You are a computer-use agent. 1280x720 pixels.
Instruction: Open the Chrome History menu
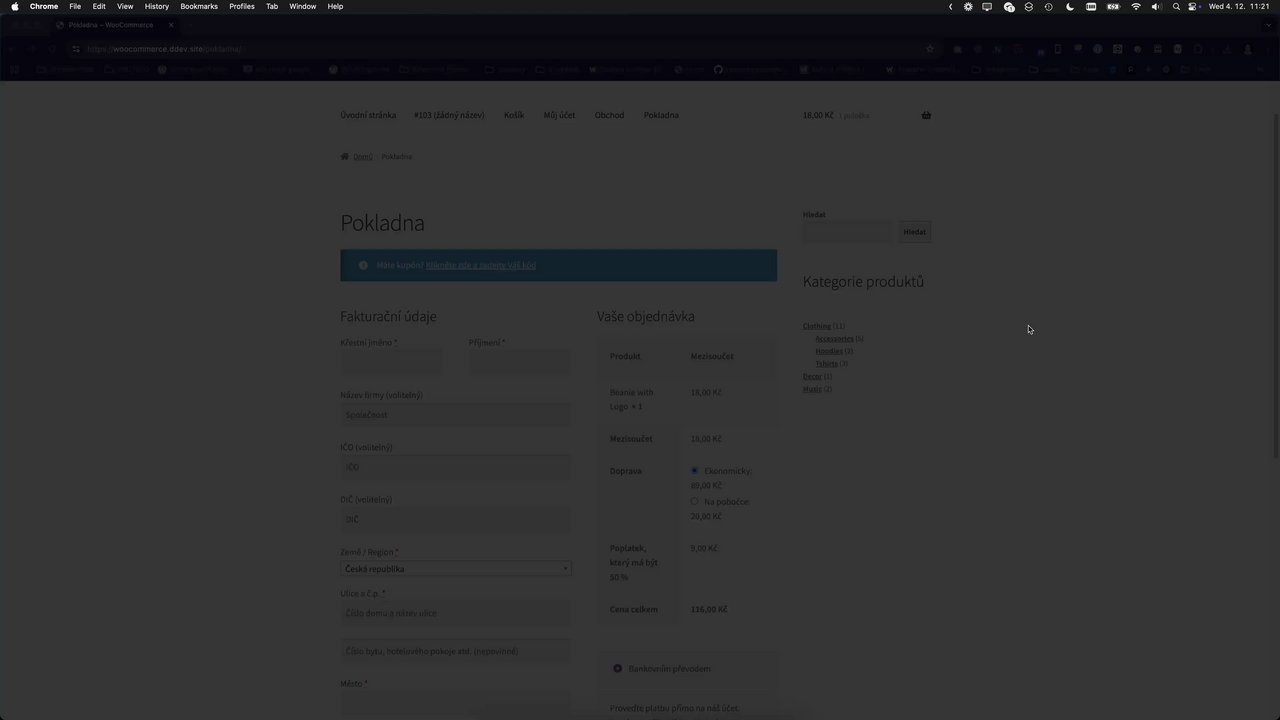pyautogui.click(x=157, y=6)
